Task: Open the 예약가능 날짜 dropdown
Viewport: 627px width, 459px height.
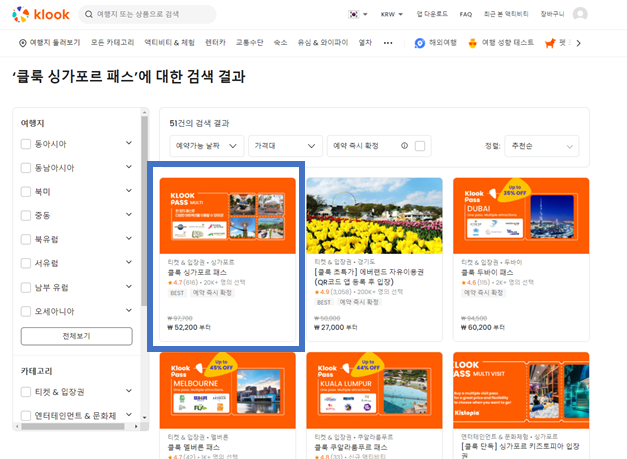Action: point(207,146)
